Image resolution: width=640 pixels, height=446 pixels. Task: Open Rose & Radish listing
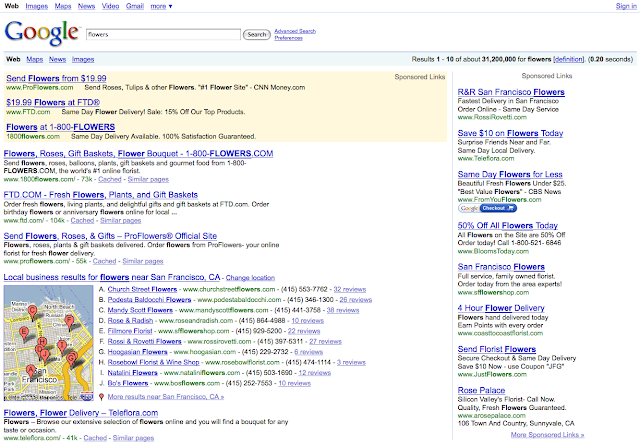click(130, 321)
